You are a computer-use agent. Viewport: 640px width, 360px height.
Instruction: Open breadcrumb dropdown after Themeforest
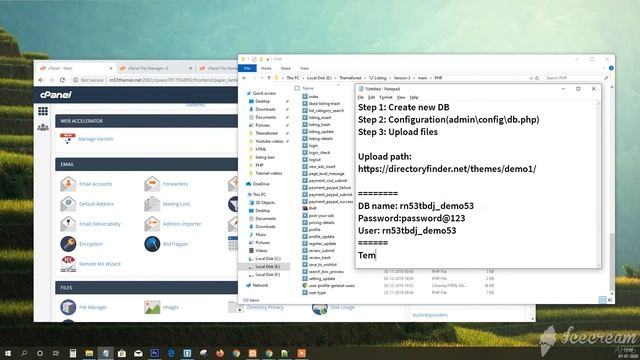pyautogui.click(x=365, y=78)
